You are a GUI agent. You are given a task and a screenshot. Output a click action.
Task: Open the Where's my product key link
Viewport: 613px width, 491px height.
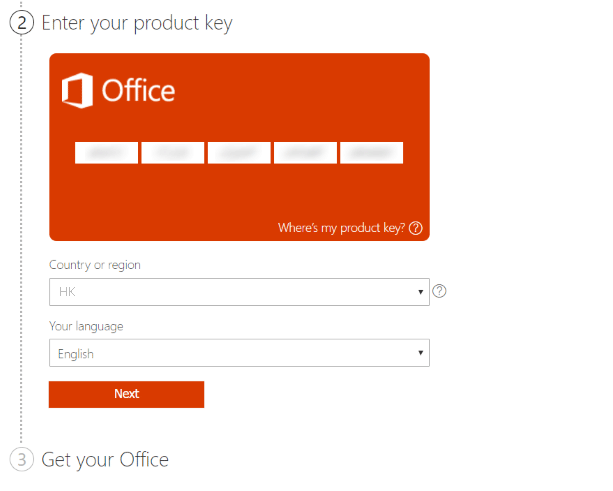[341, 228]
